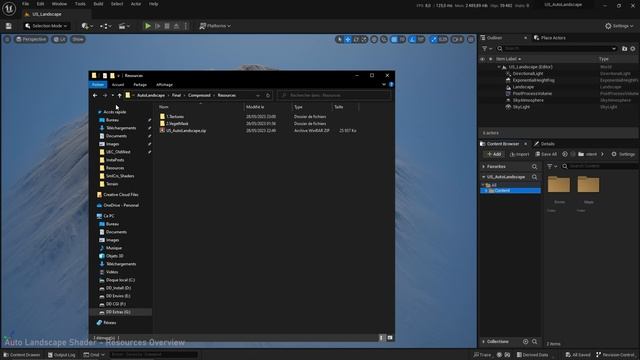Adjust the camera speed control

coord(458,40)
